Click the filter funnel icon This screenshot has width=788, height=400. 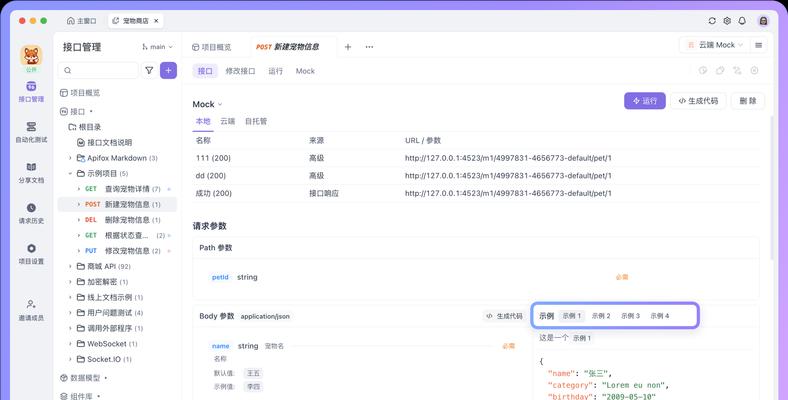pyautogui.click(x=149, y=70)
